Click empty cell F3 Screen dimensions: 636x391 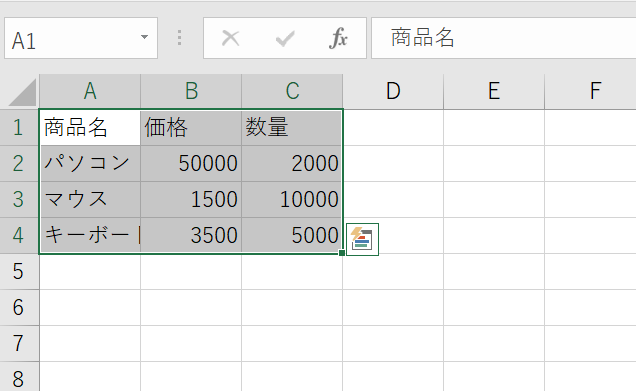591,200
